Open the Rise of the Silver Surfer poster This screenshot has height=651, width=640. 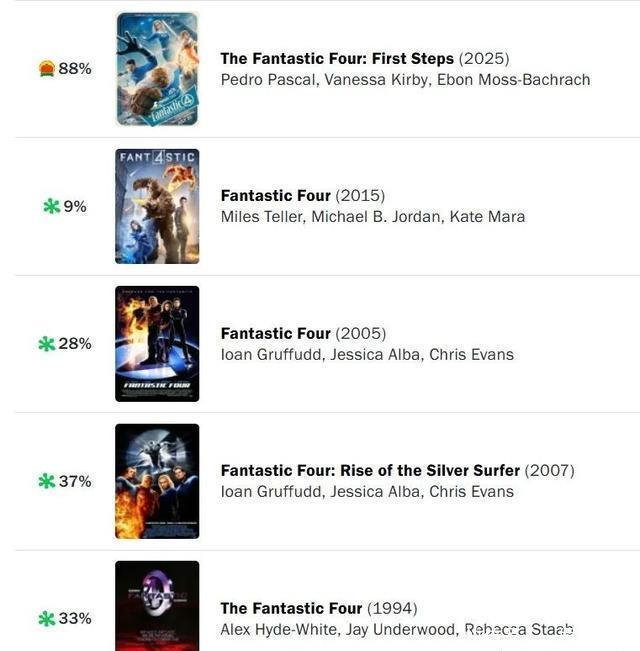pyautogui.click(x=157, y=481)
